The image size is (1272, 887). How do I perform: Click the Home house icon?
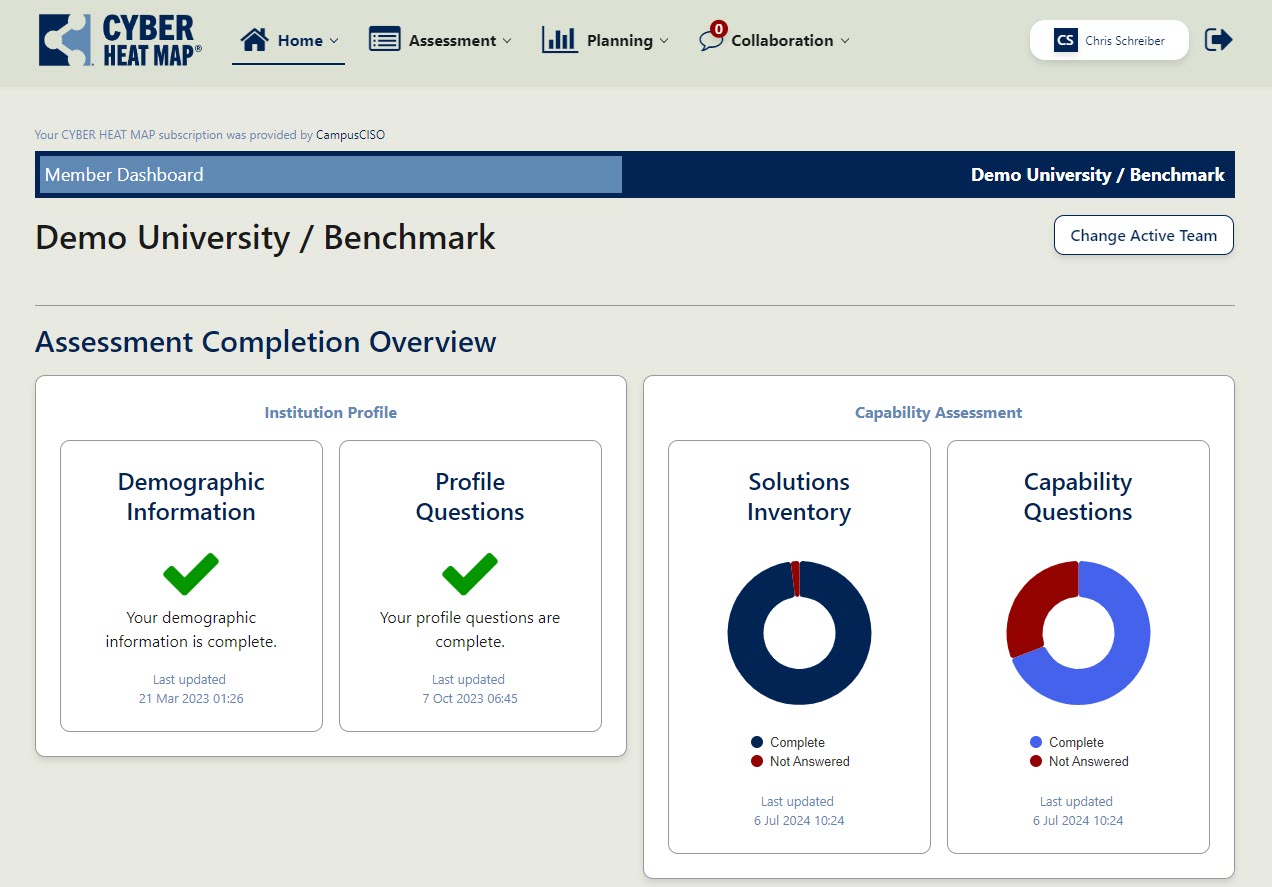click(255, 40)
